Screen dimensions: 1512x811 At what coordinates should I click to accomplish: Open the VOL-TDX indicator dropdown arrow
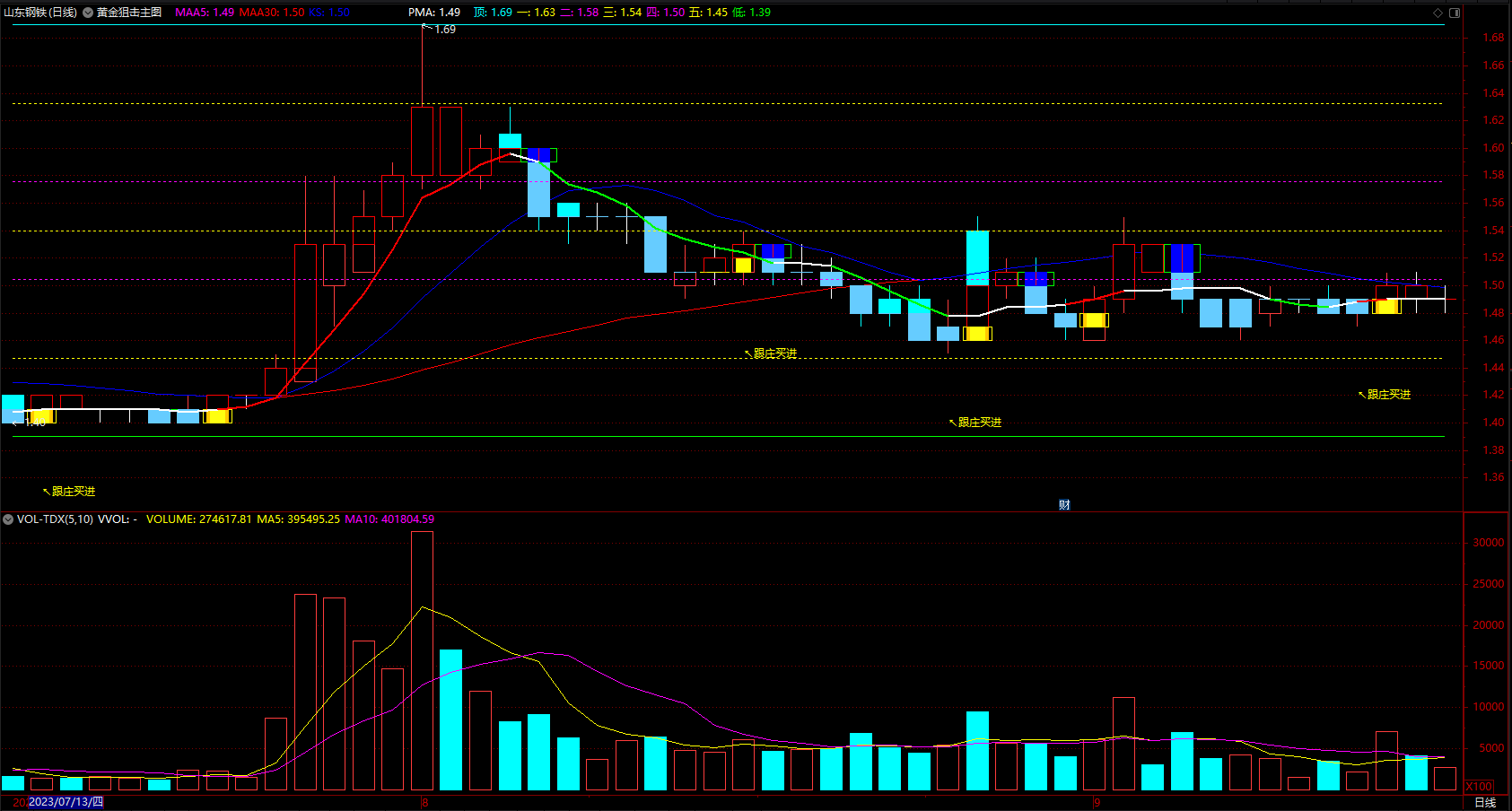[x=8, y=519]
